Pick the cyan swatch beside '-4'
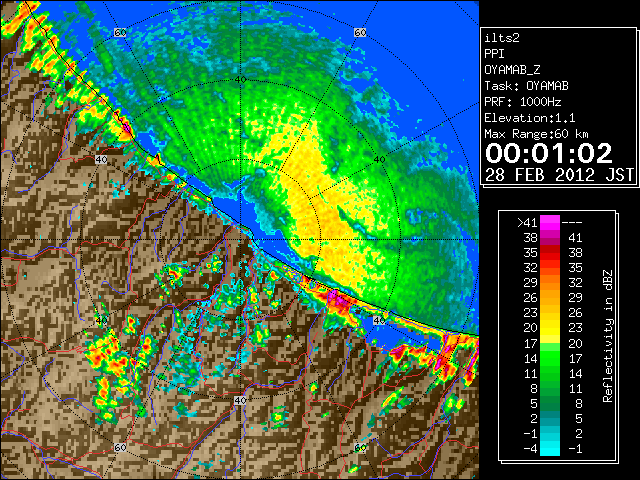 (x=550, y=449)
